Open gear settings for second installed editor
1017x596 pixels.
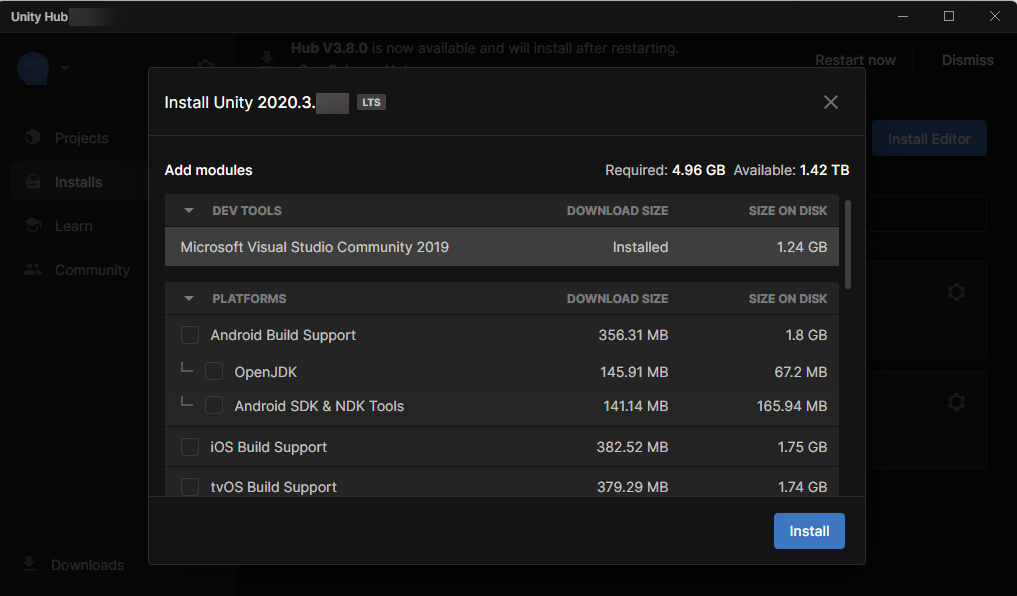coord(956,402)
